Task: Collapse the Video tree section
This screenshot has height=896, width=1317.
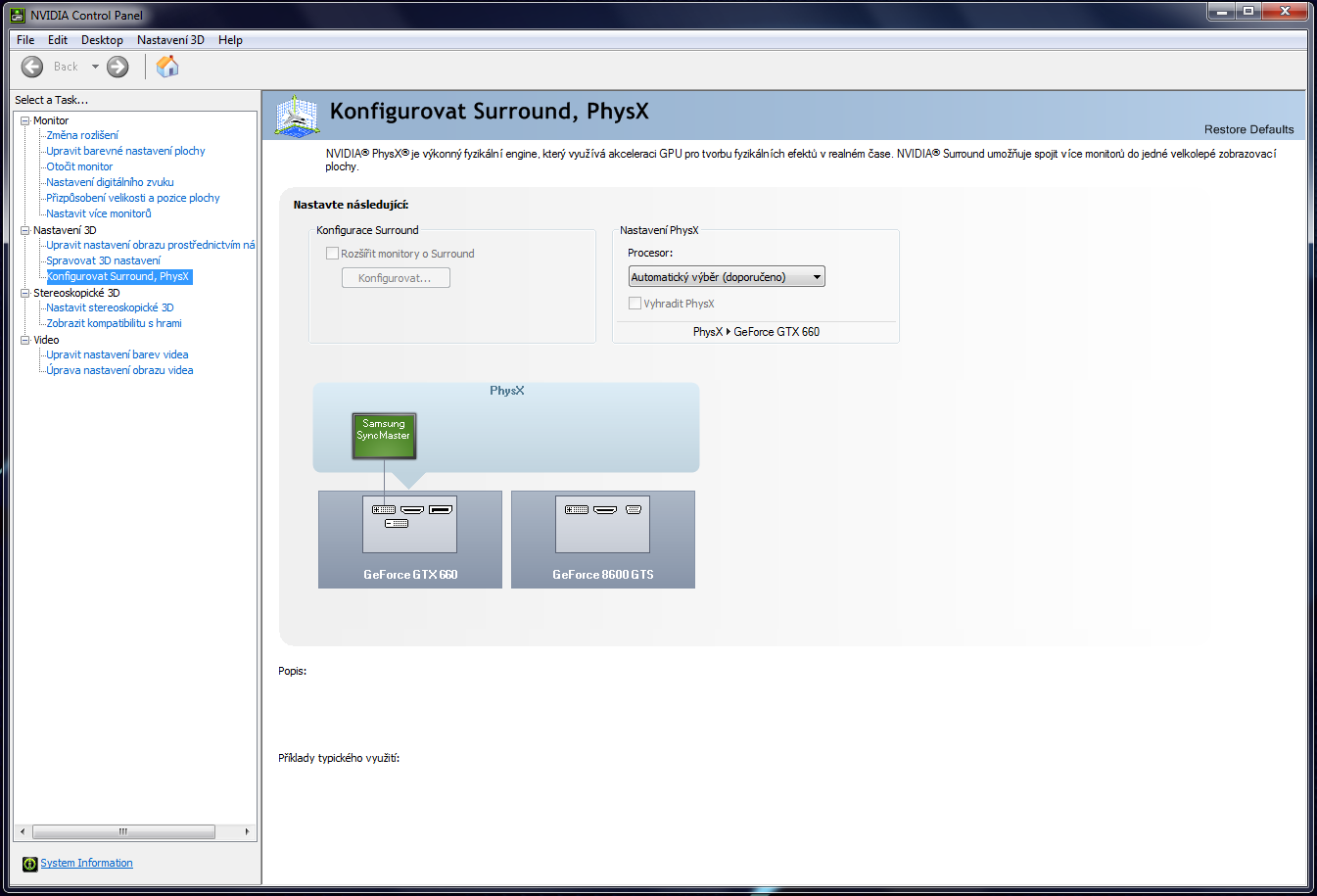Action: click(25, 341)
